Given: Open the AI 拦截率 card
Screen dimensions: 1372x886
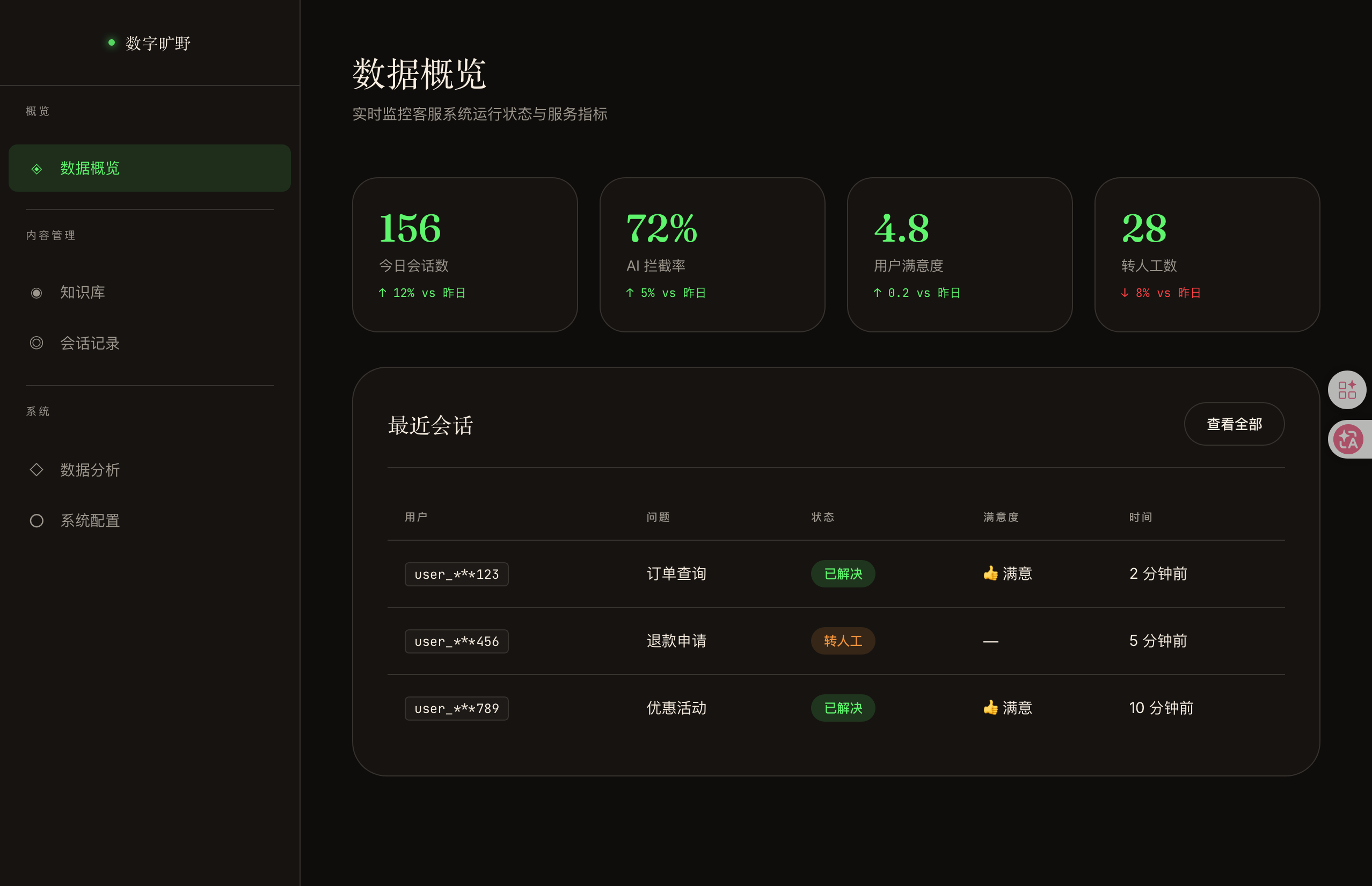Looking at the screenshot, I should click(712, 255).
